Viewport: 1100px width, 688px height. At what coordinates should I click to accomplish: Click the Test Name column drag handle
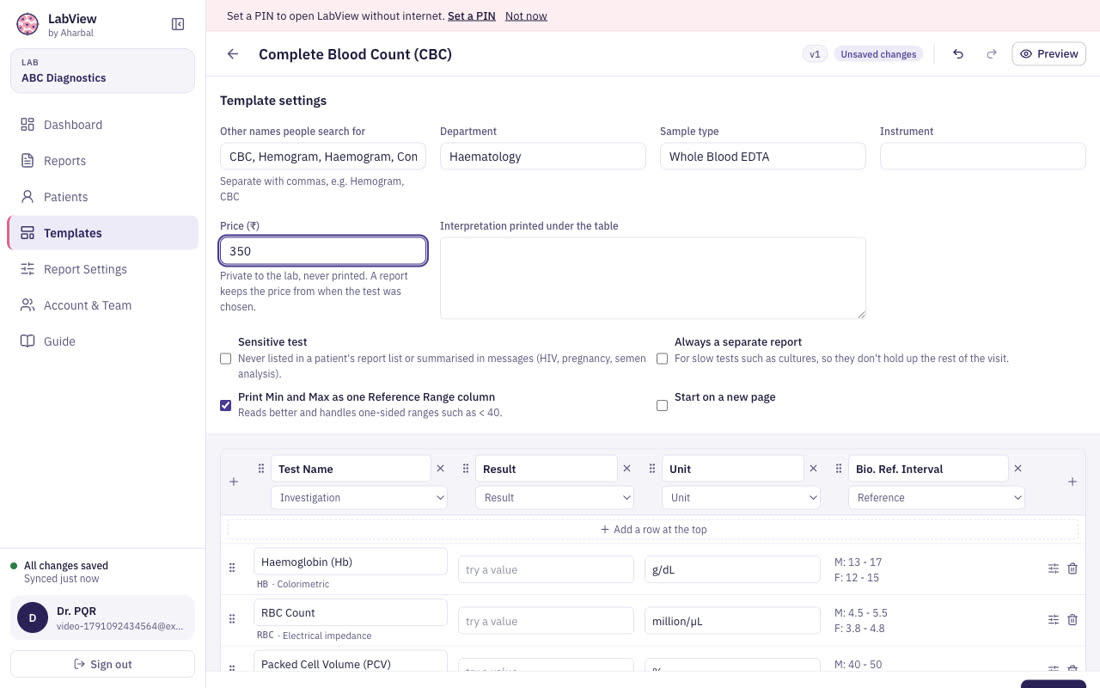click(261, 468)
